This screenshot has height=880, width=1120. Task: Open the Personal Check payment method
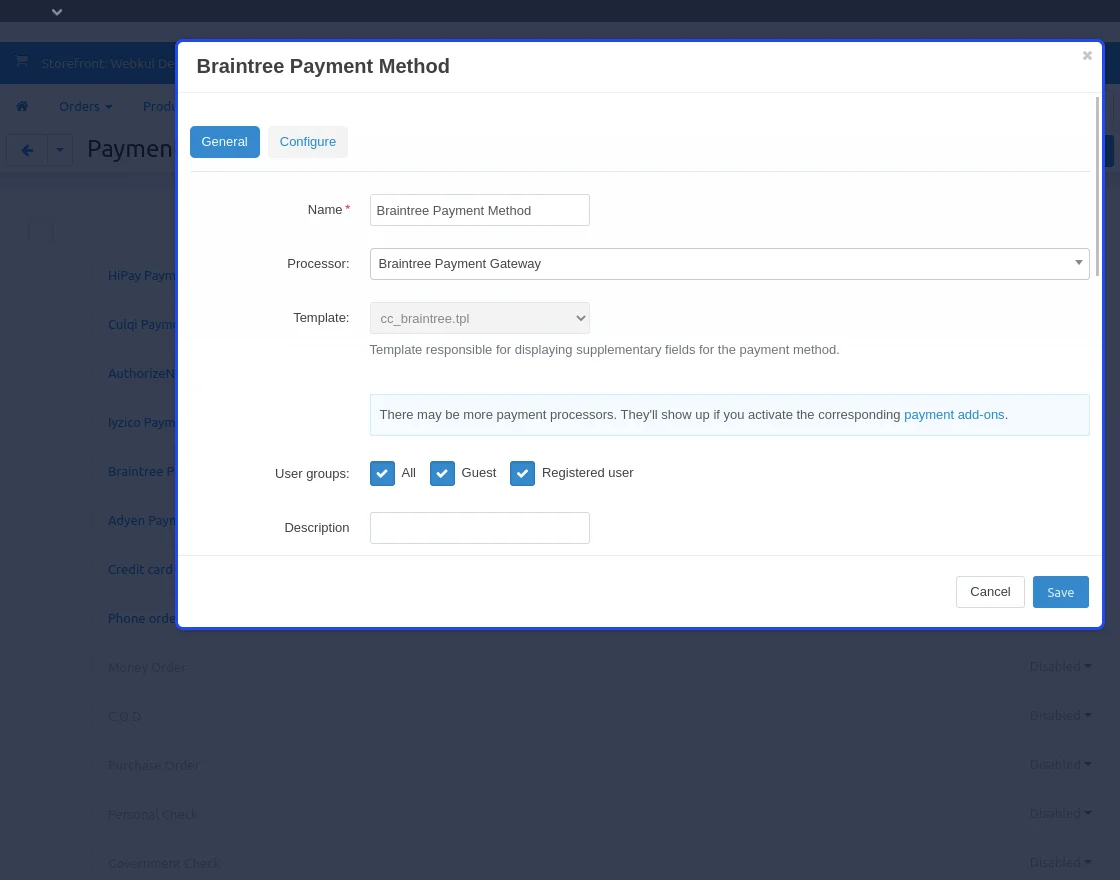pos(152,814)
